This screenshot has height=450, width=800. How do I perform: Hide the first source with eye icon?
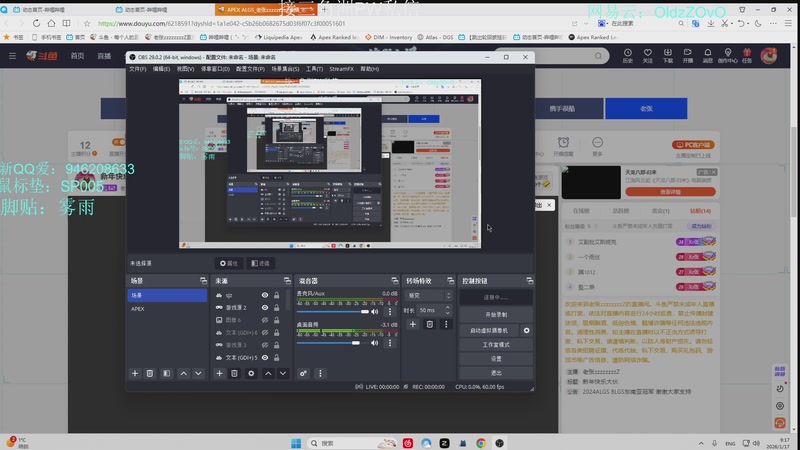(265, 295)
